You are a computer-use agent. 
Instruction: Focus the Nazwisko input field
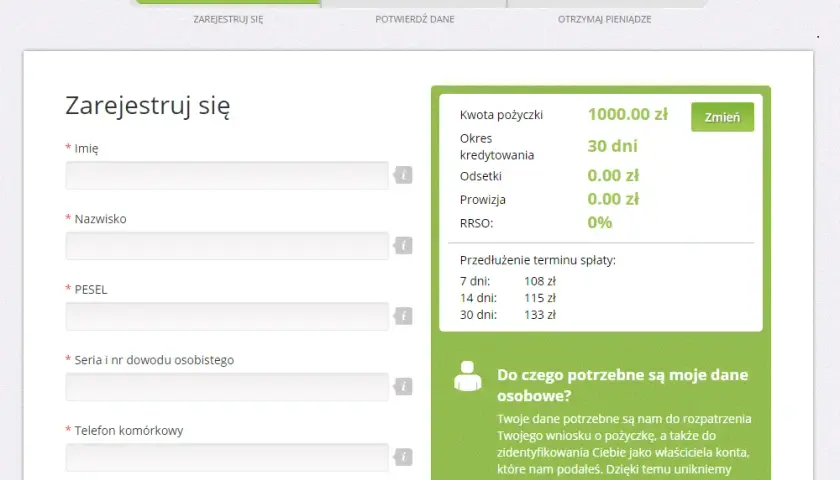tap(227, 246)
